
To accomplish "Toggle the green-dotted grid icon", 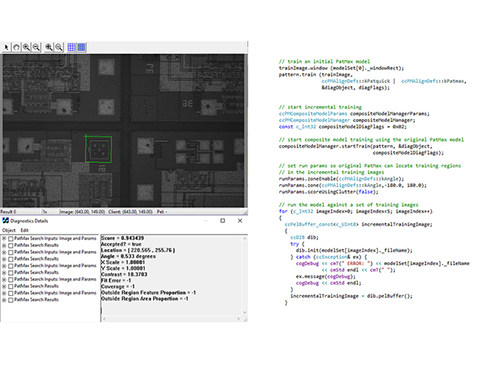I will 81,47.
